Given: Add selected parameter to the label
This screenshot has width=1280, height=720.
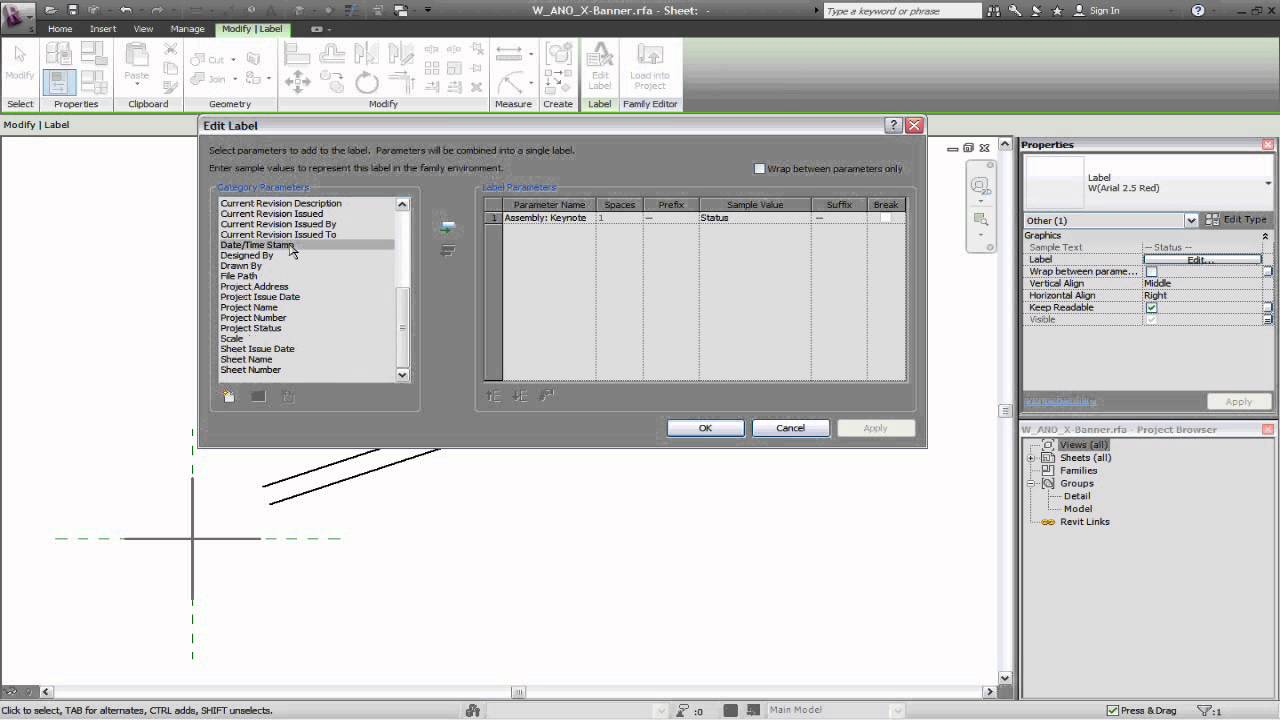Looking at the screenshot, I should tap(447, 227).
